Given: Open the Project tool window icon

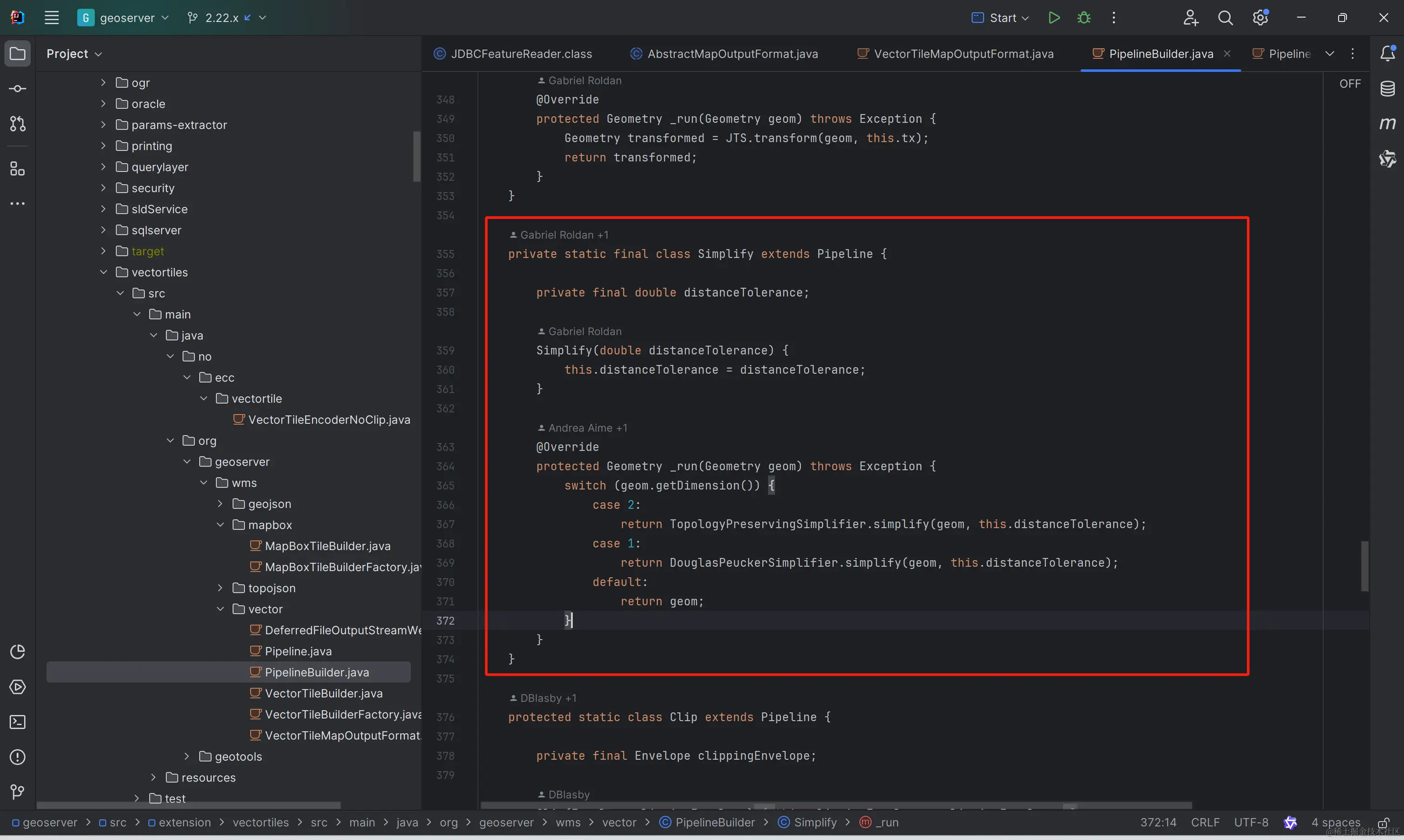Looking at the screenshot, I should pyautogui.click(x=18, y=54).
